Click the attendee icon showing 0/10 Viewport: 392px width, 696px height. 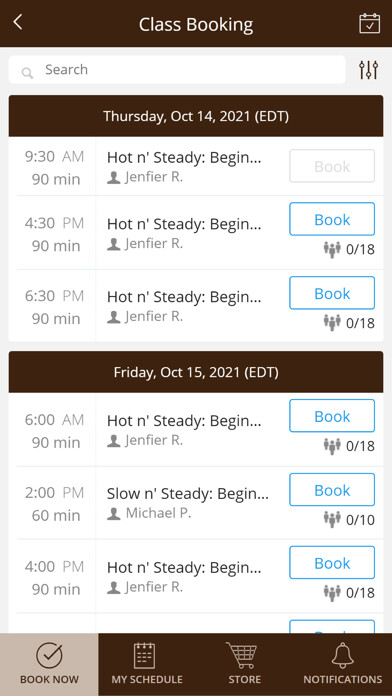[332, 519]
